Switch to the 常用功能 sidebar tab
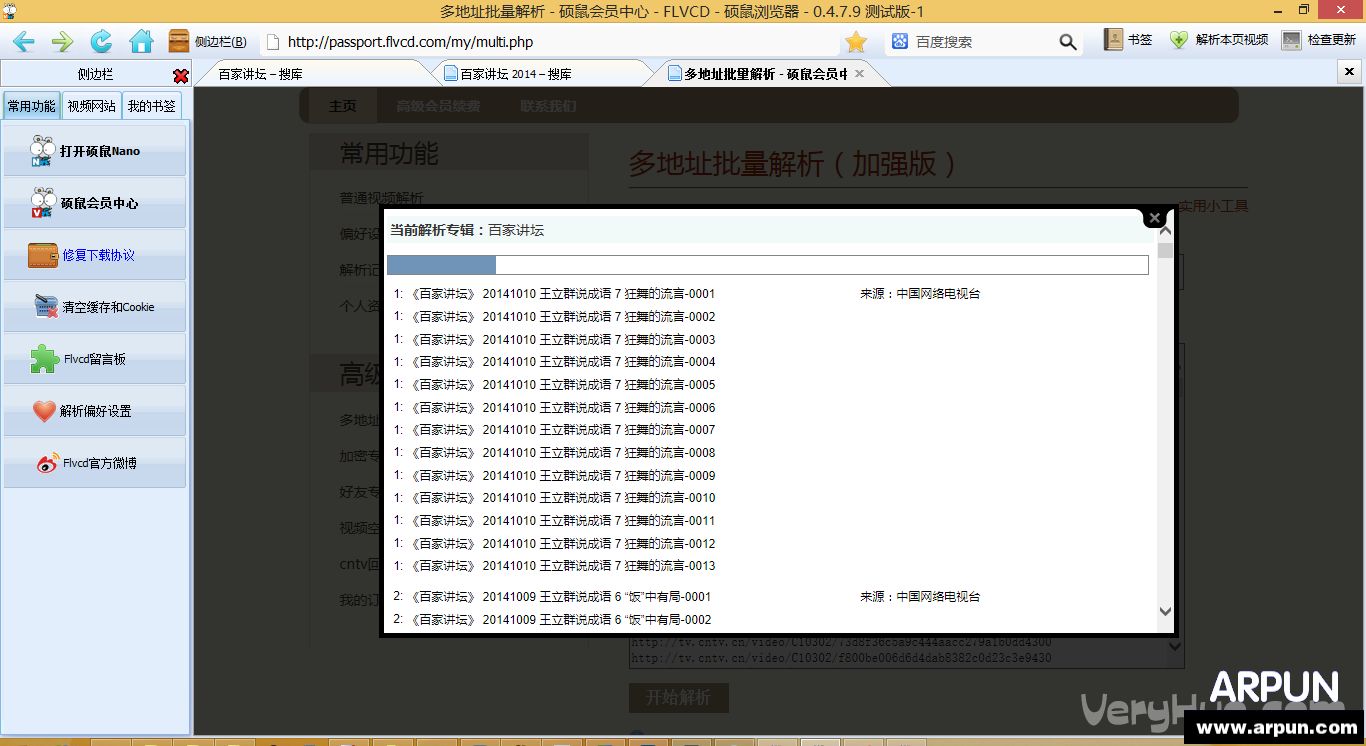 pyautogui.click(x=31, y=106)
